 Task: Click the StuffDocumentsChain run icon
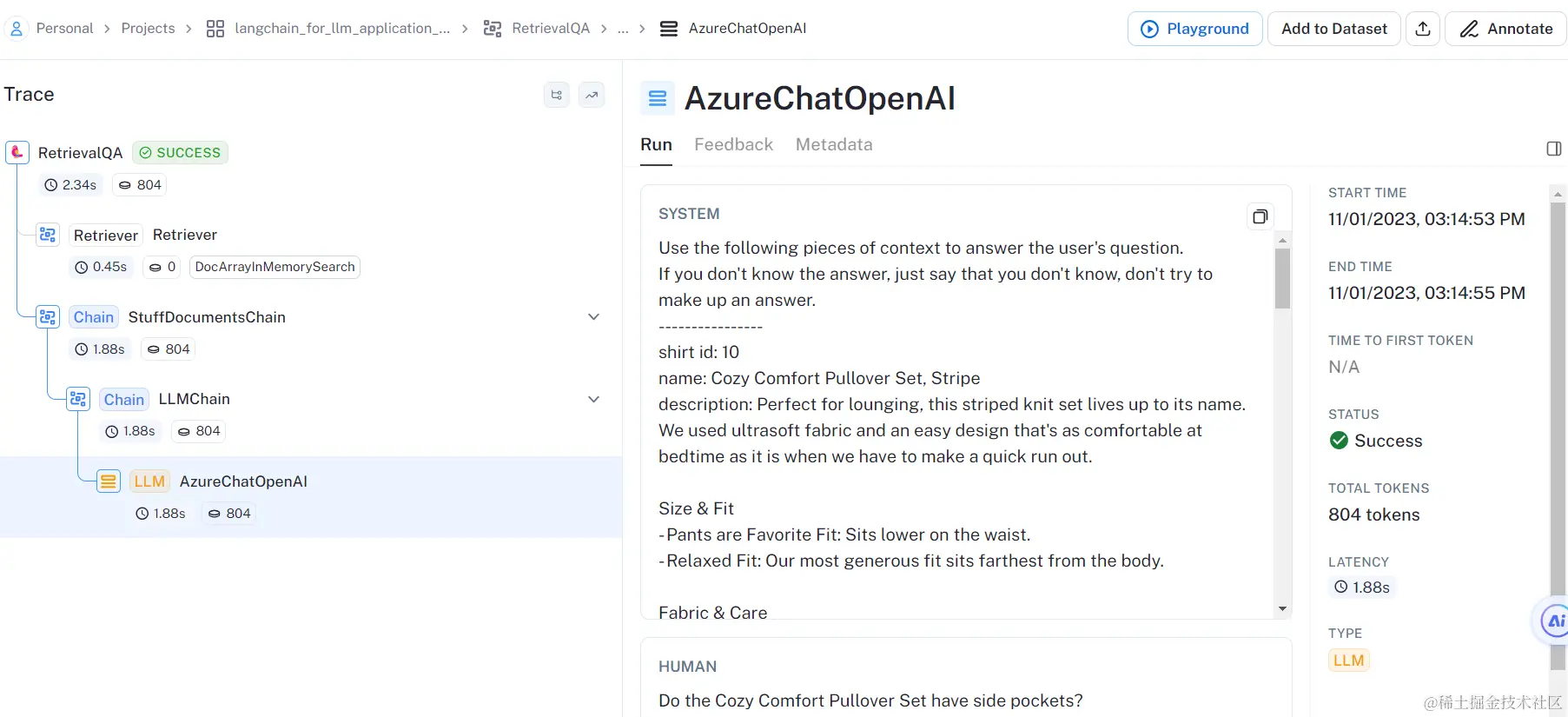[x=48, y=317]
